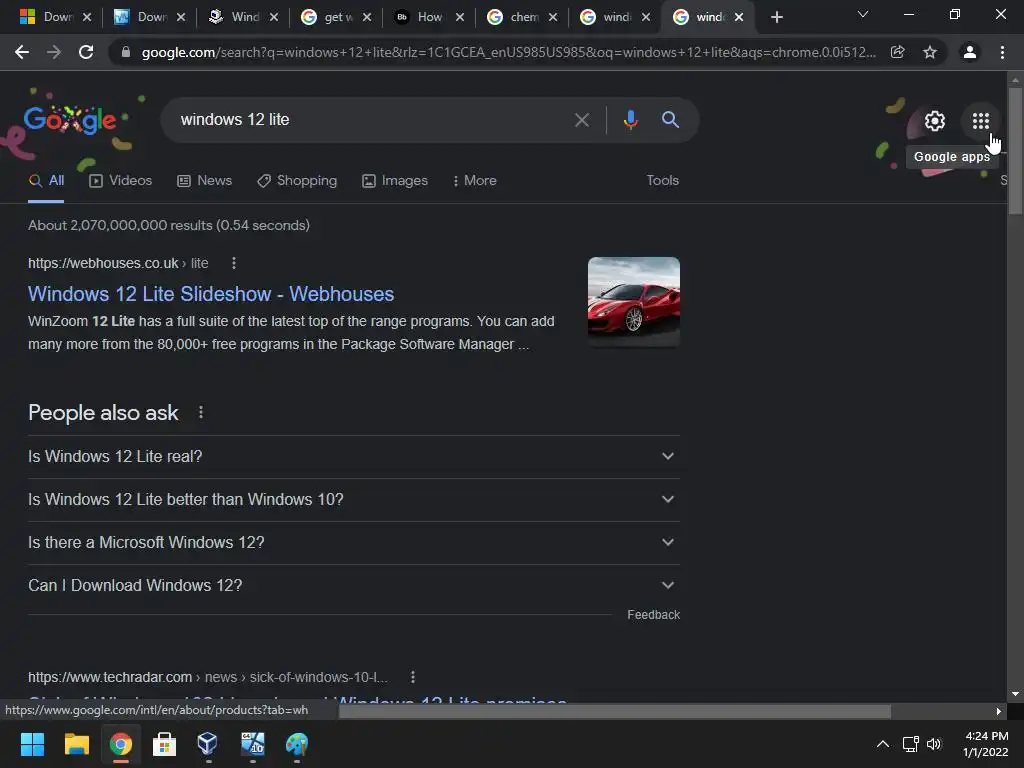The image size is (1024, 768).
Task: Switch to the Videos results tab
Action: point(120,181)
